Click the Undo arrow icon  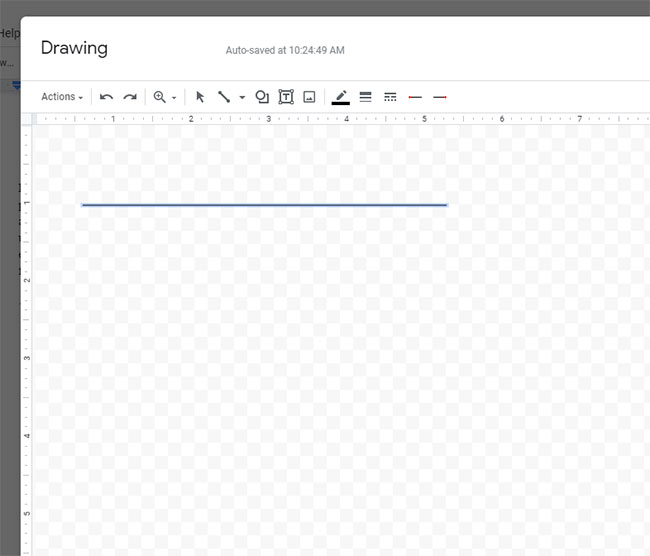(x=106, y=97)
